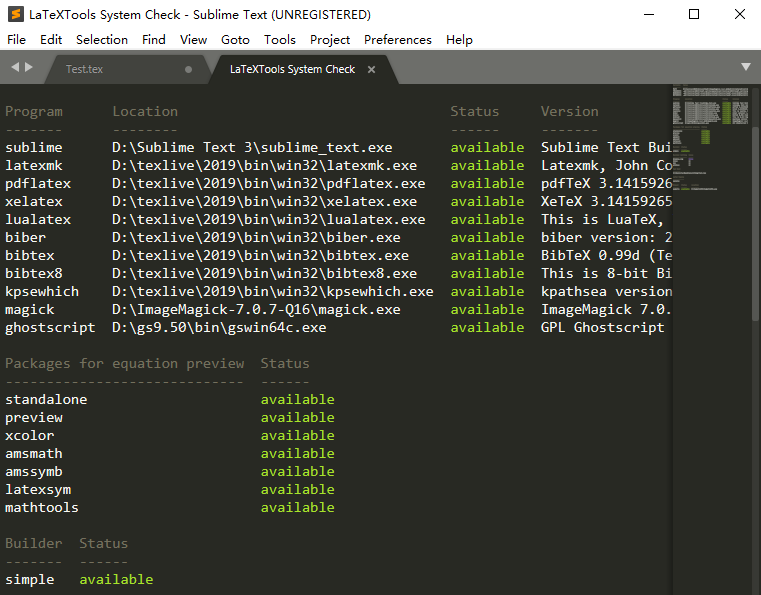Click the vertical scrollbar thumb

(755, 223)
